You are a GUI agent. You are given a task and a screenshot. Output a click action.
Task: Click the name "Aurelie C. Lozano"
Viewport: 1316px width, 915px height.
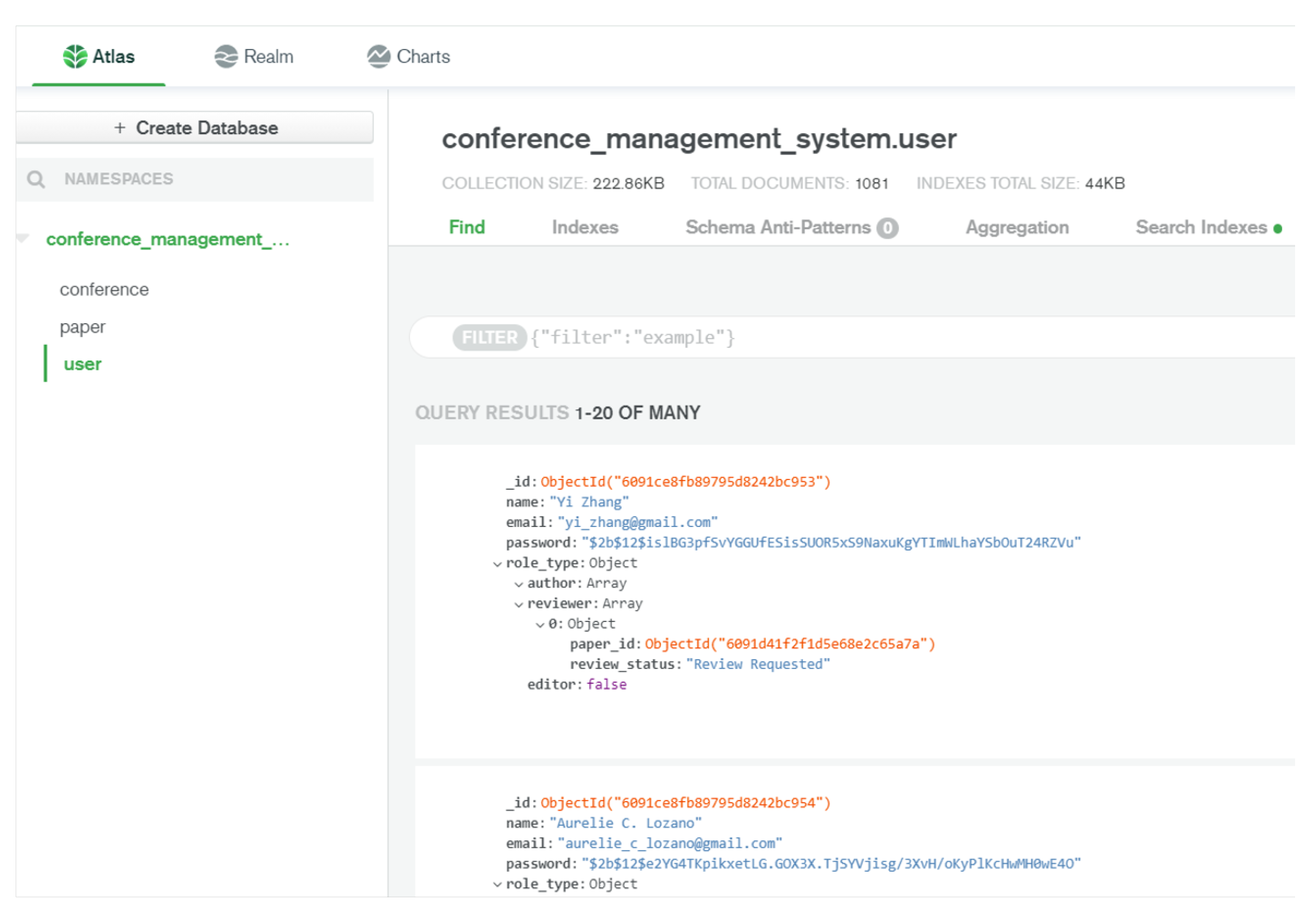[626, 823]
